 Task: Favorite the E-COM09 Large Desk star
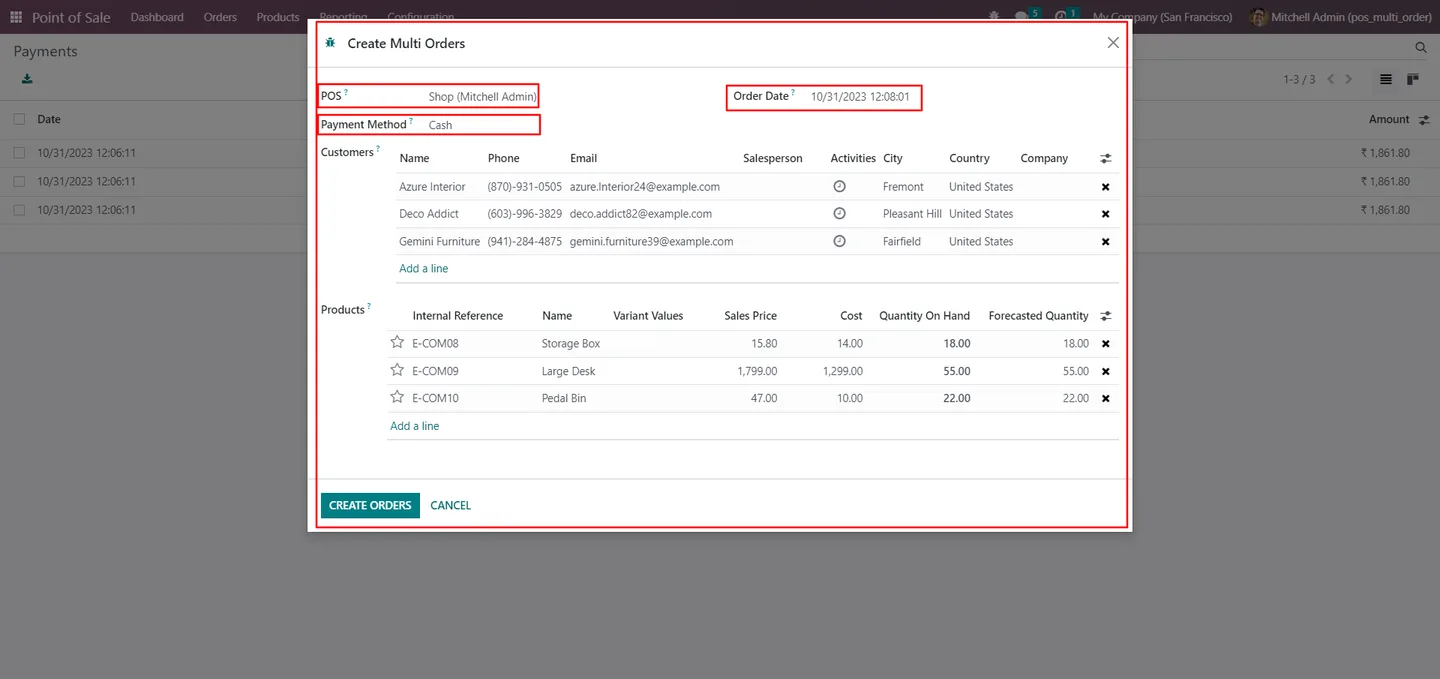pos(397,370)
